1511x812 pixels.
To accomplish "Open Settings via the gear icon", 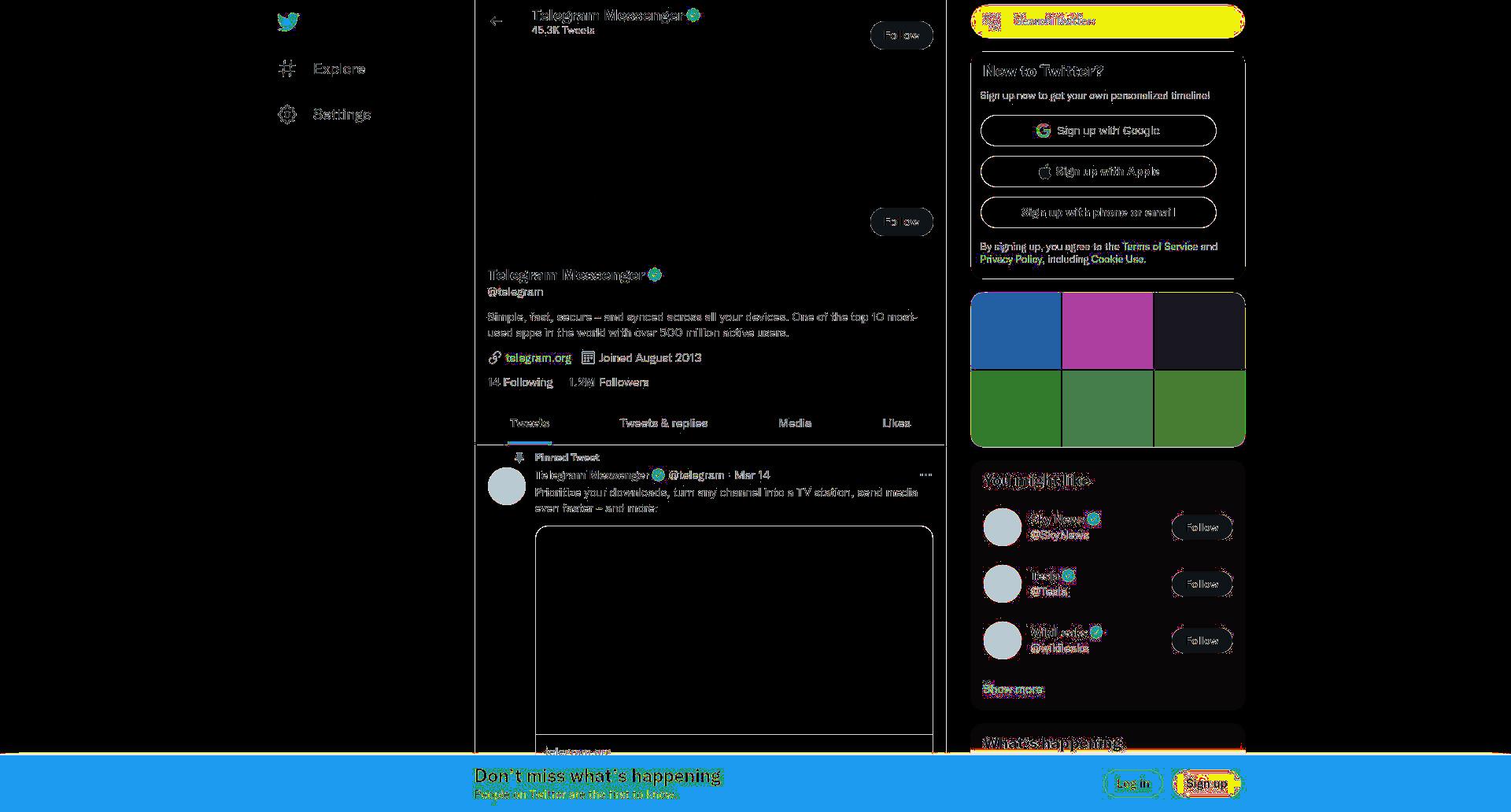I will [x=287, y=114].
